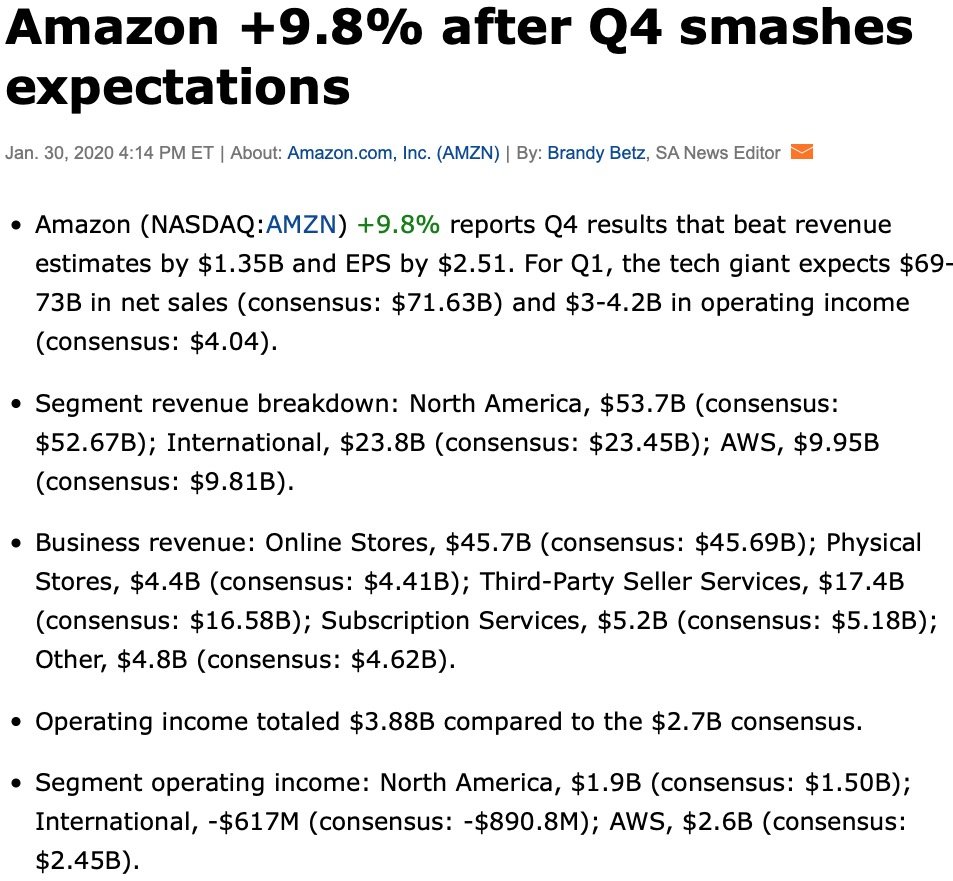Click the "Third-Party Seller Services" text
Image resolution: width=953 pixels, height=881 pixels.
click(641, 582)
